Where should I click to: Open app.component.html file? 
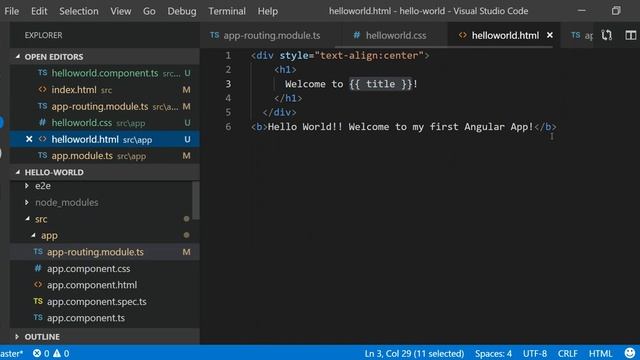click(x=104, y=285)
